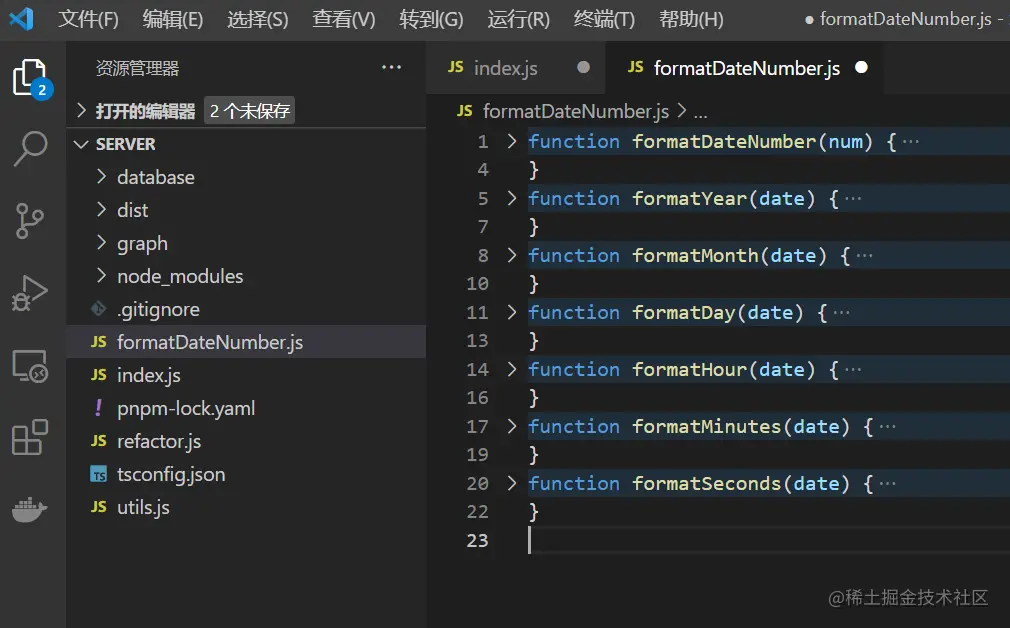
Task: Select tsconfig.json in the file tree
Action: pos(170,474)
